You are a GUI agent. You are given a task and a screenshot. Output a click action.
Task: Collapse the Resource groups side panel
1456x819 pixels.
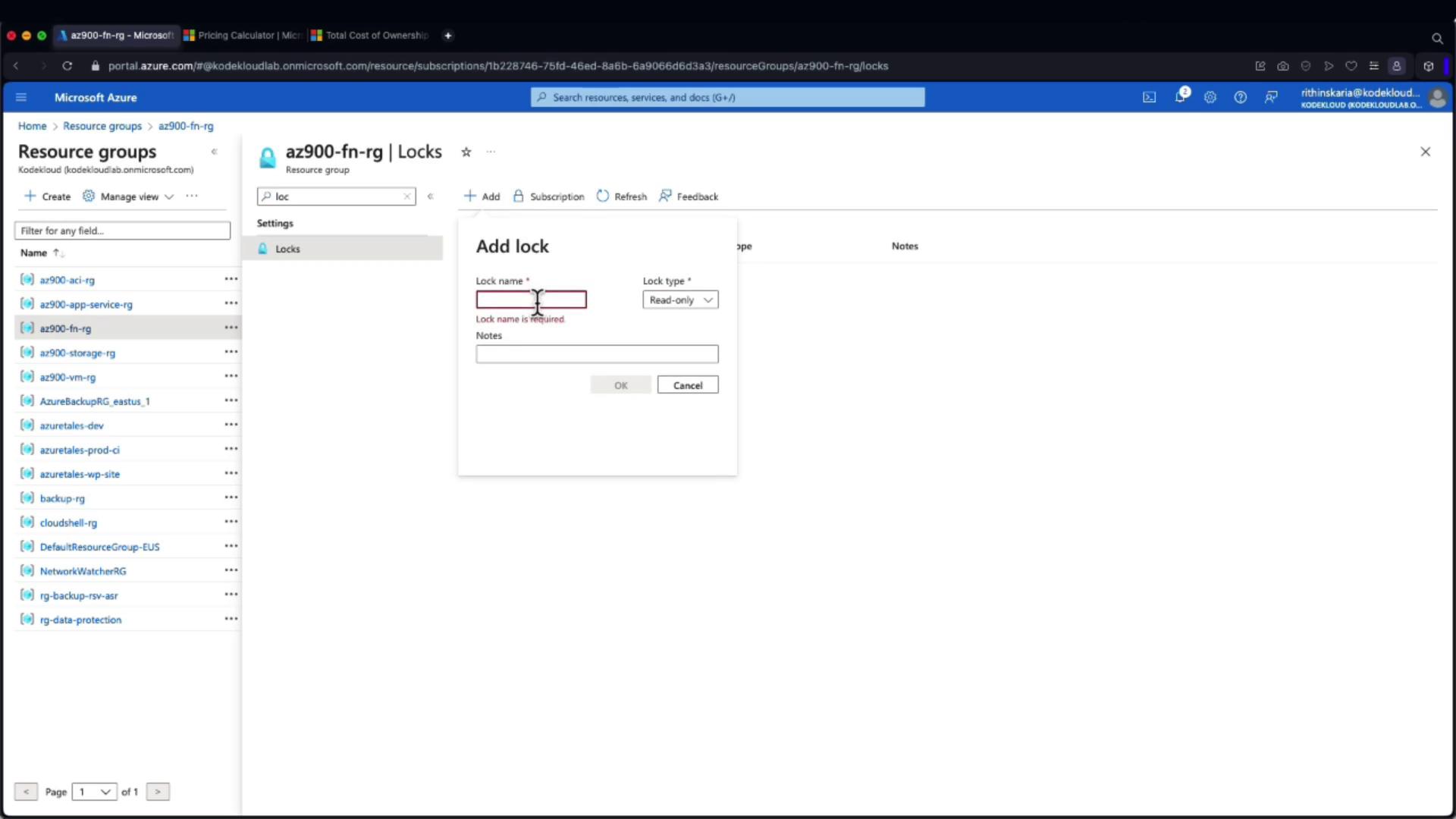pos(215,152)
